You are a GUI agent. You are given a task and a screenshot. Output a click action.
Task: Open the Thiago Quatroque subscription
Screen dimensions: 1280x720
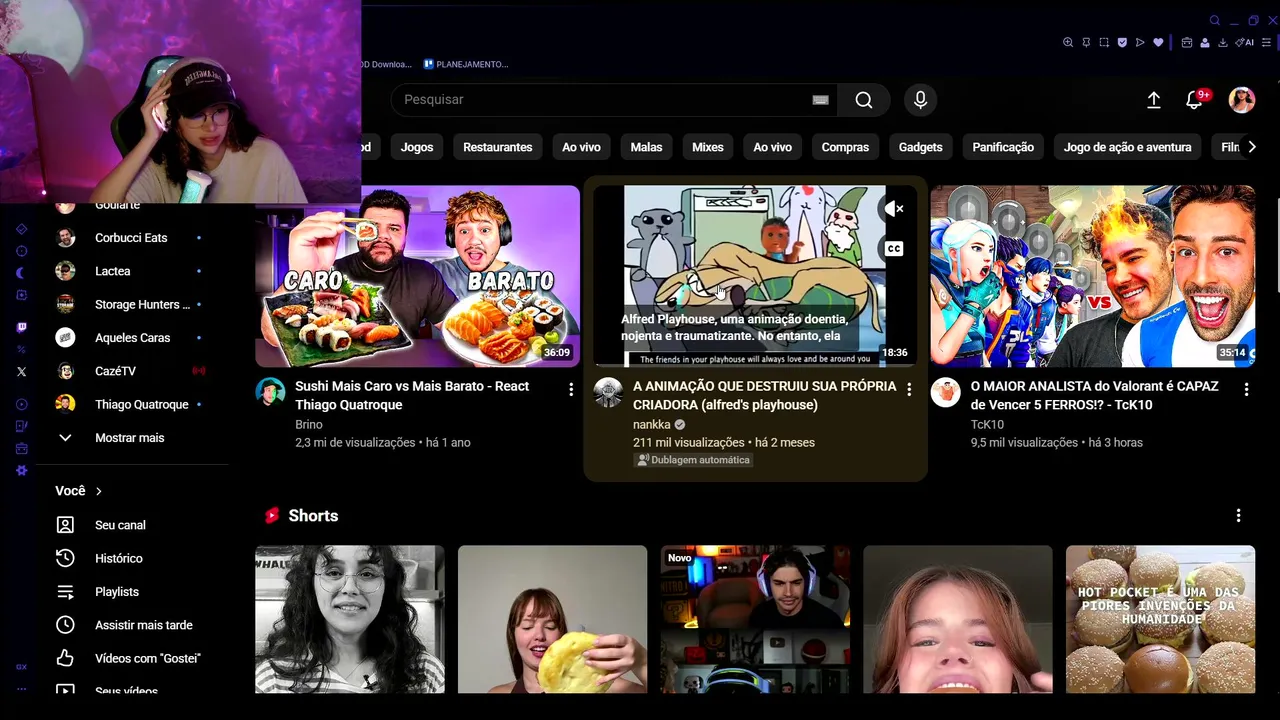point(142,404)
